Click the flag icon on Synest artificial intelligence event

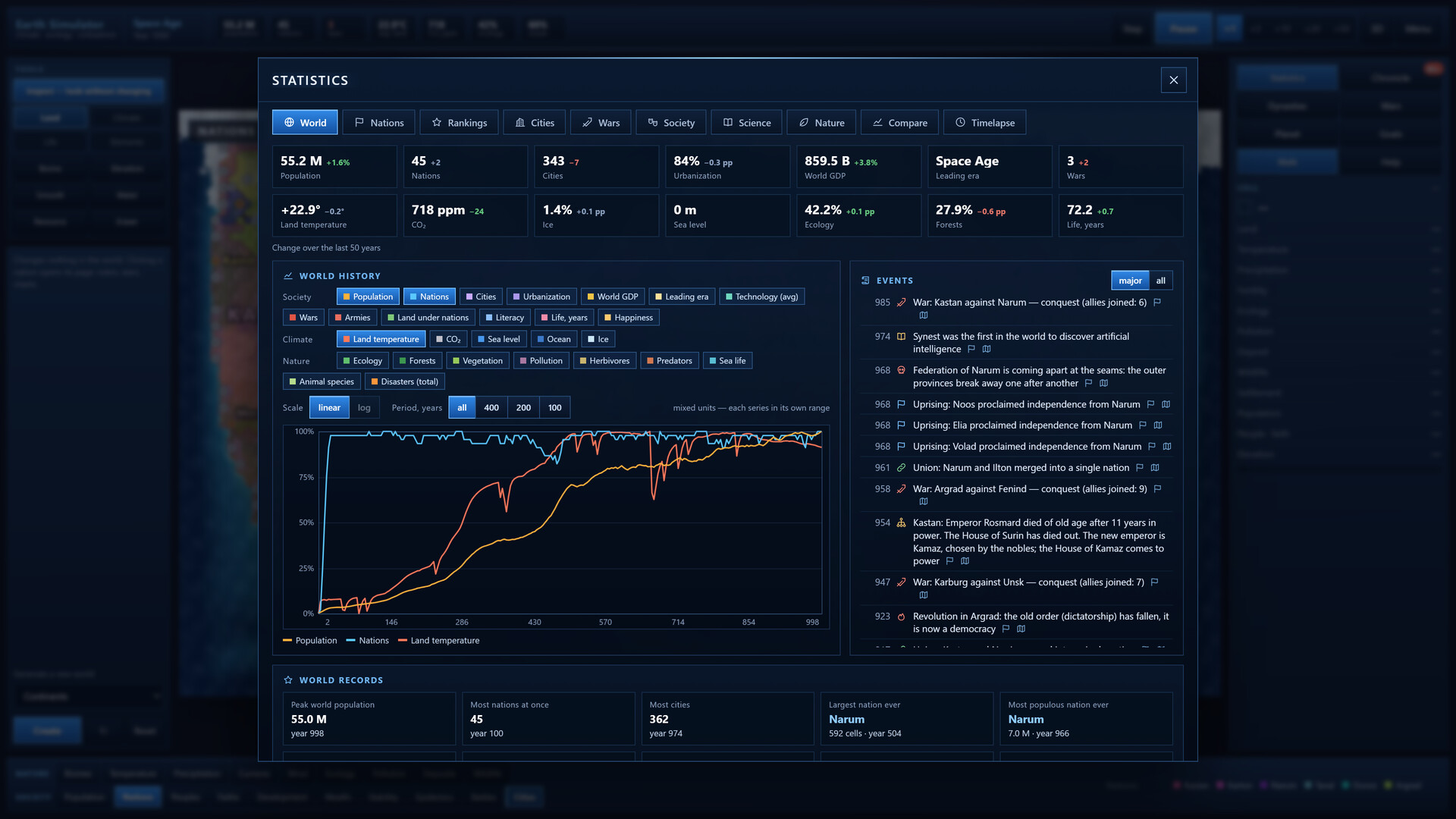[971, 349]
